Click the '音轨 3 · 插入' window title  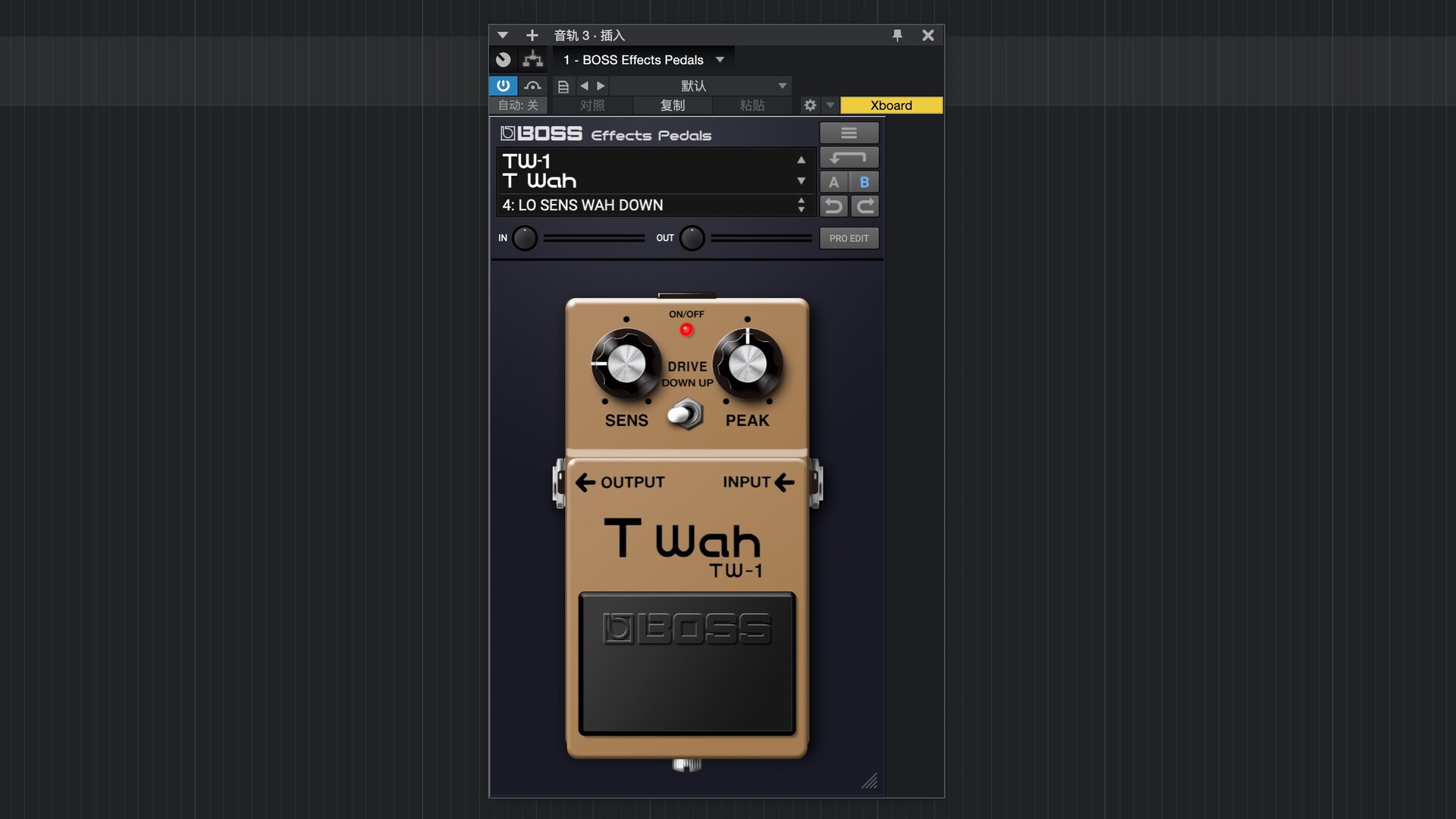(589, 36)
